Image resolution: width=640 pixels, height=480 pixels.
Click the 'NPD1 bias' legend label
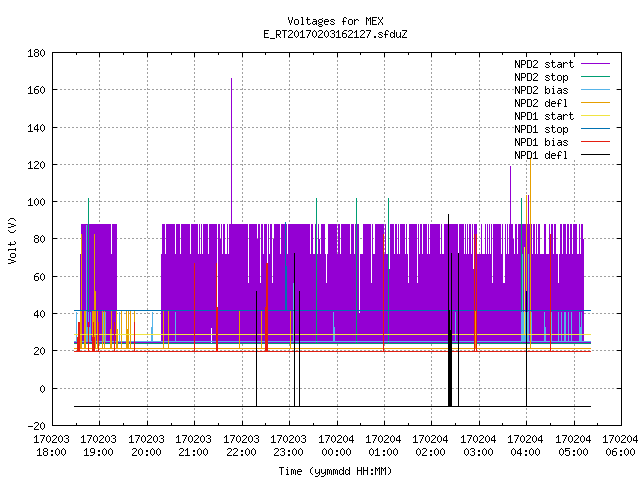pyautogui.click(x=541, y=142)
